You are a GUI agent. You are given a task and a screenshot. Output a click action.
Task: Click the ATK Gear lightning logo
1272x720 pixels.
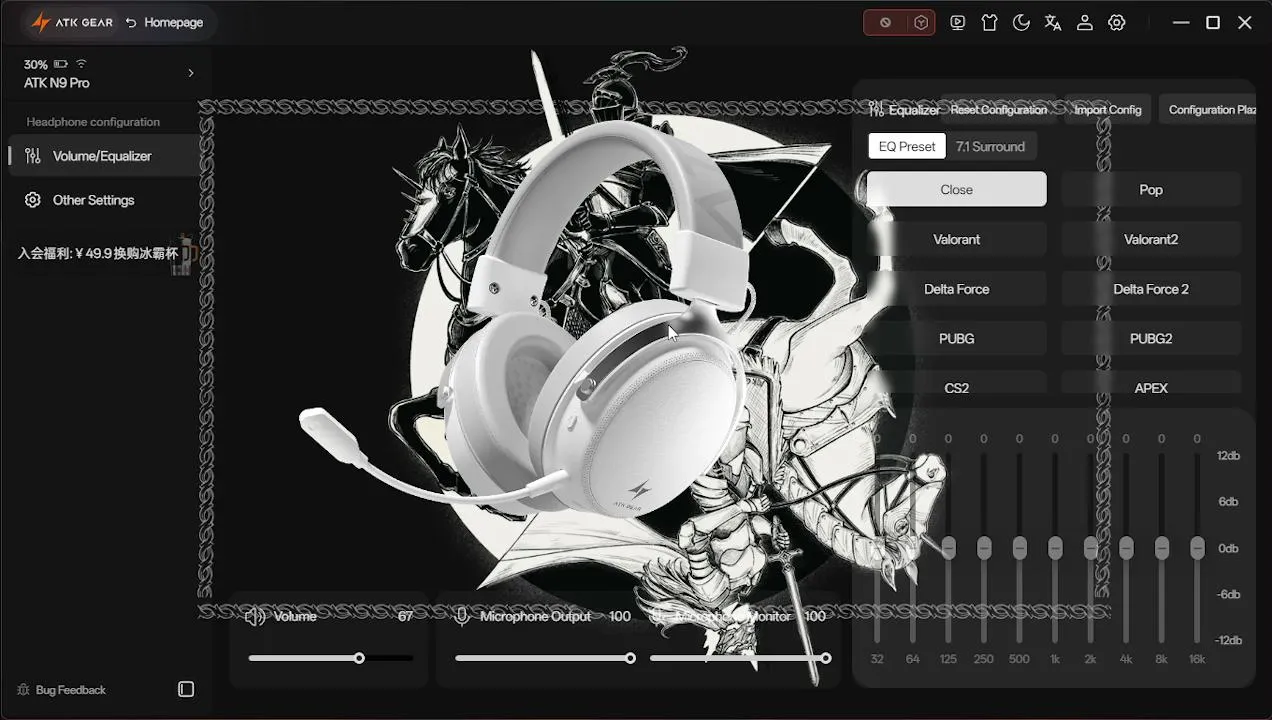41,22
